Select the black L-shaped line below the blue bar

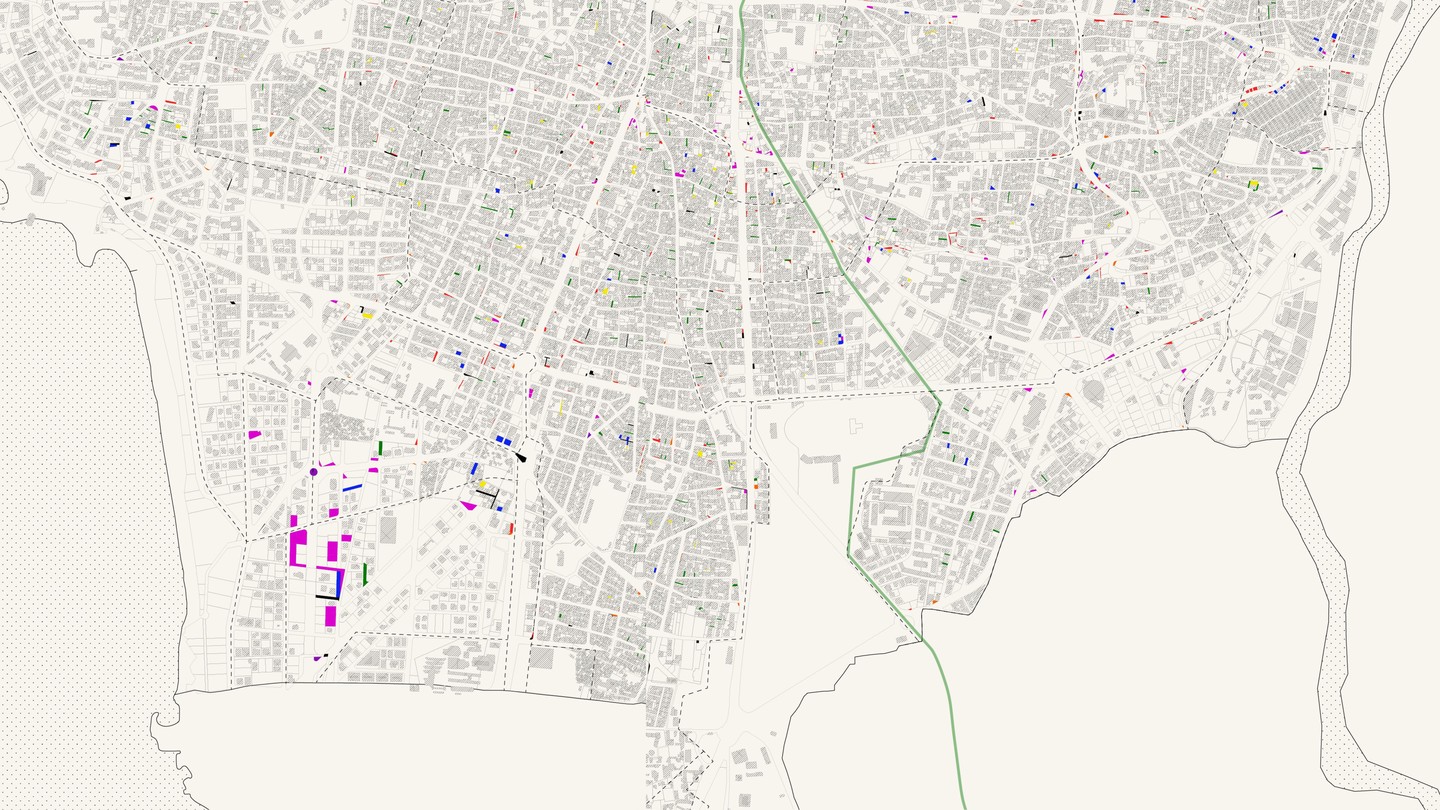(328, 597)
